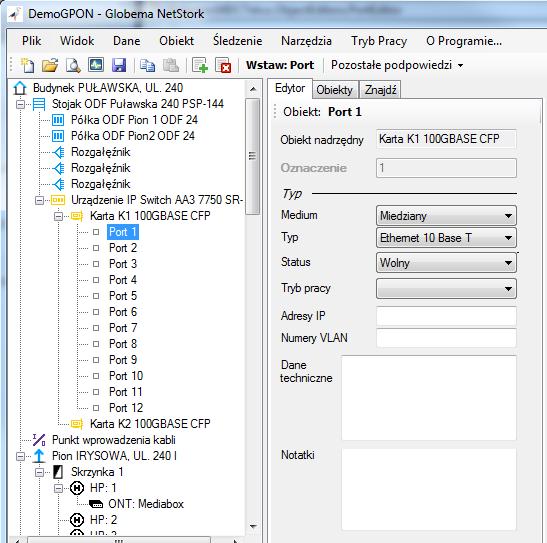Click the ONT: Mediabox device icon
The image size is (547, 543).
(96, 504)
